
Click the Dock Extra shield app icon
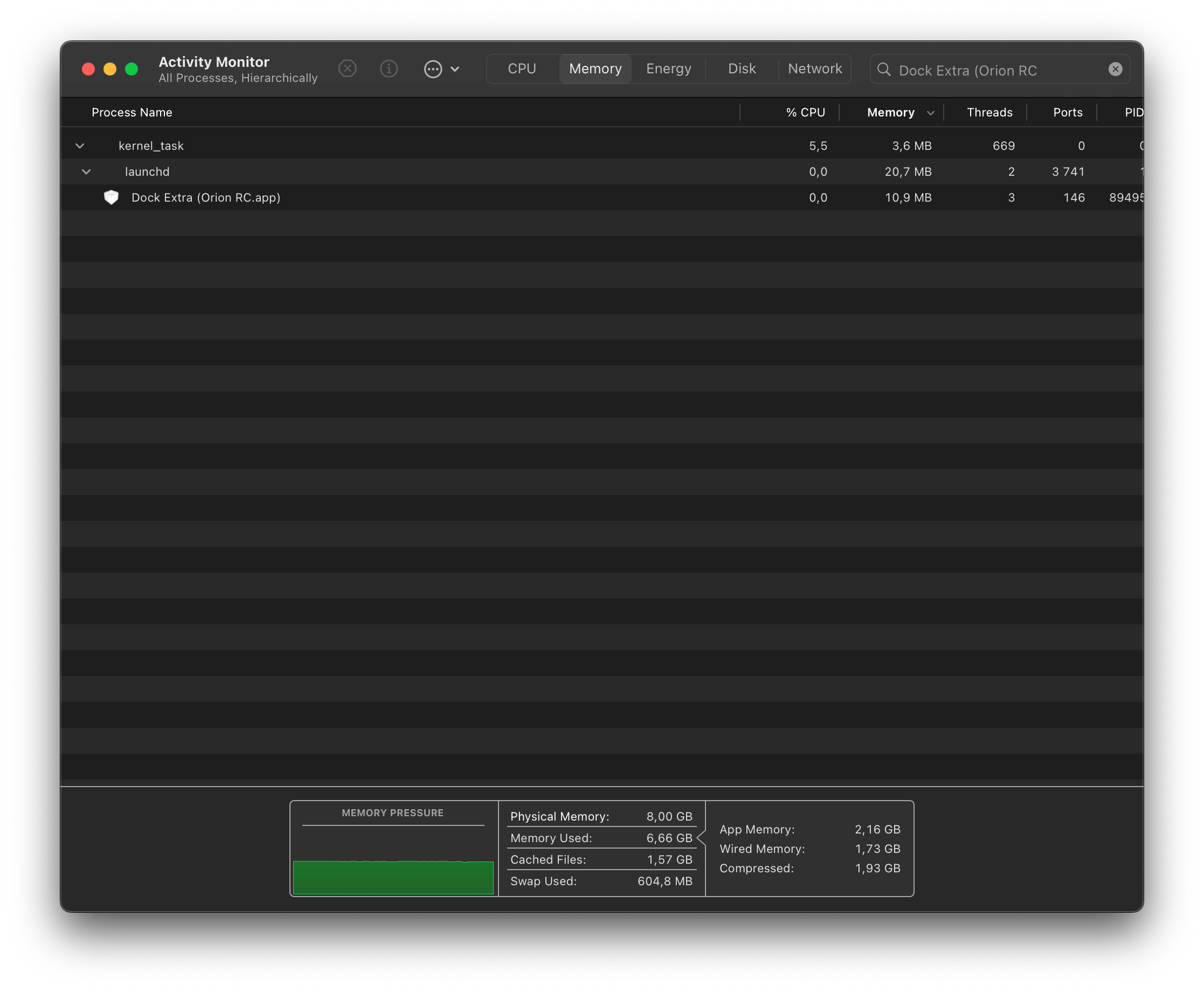[x=112, y=198]
